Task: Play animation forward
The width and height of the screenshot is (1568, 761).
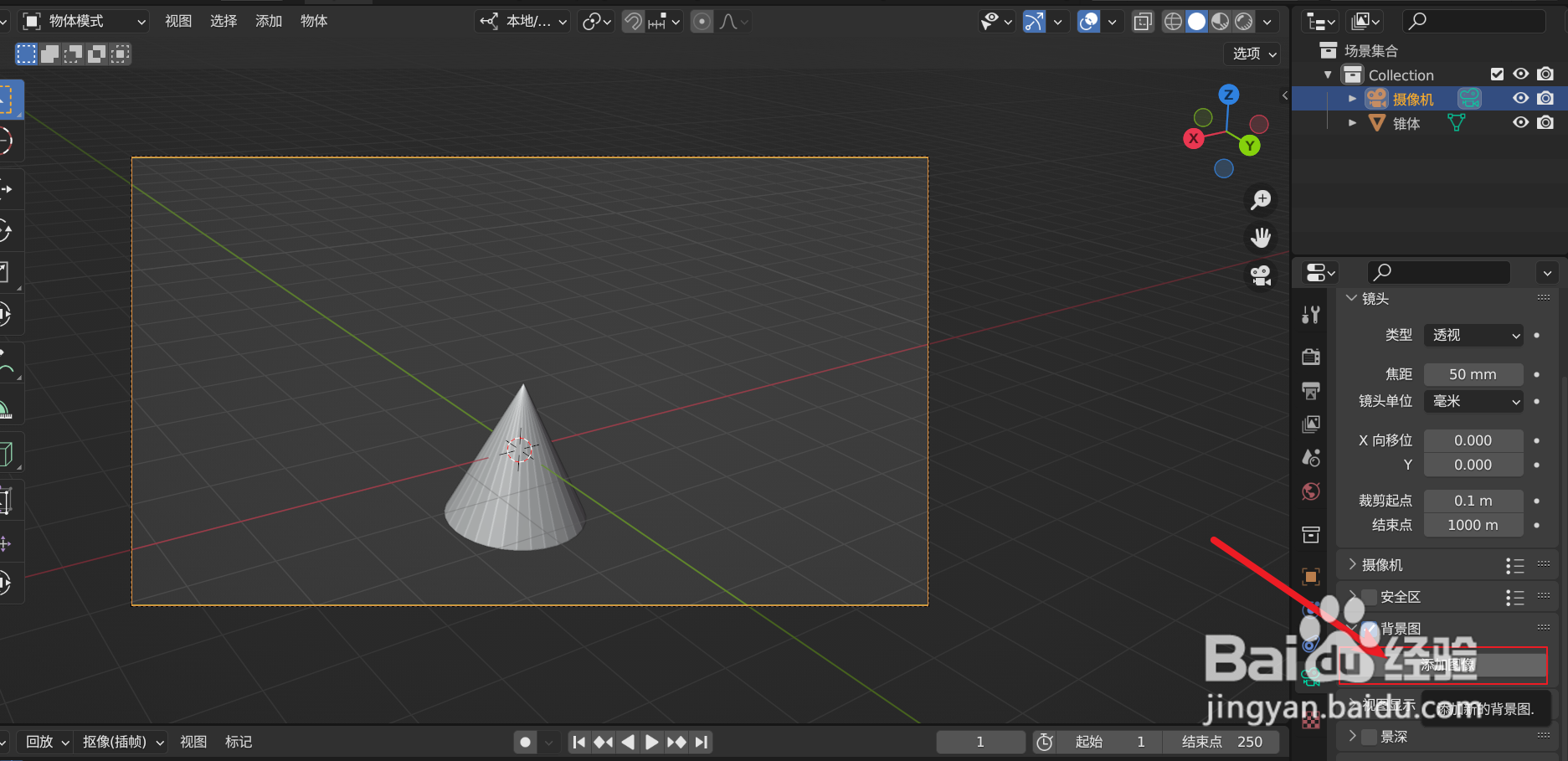Action: click(651, 742)
